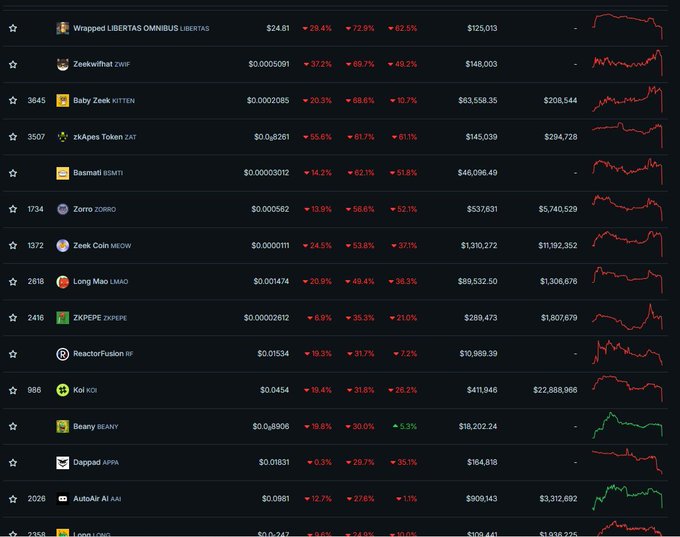Open the Long Mao LMAO link
Image resolution: width=680 pixels, height=537 pixels.
(101, 282)
